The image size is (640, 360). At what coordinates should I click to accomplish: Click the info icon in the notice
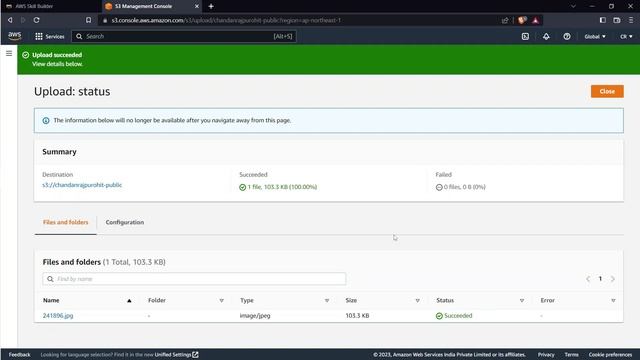[x=46, y=120]
